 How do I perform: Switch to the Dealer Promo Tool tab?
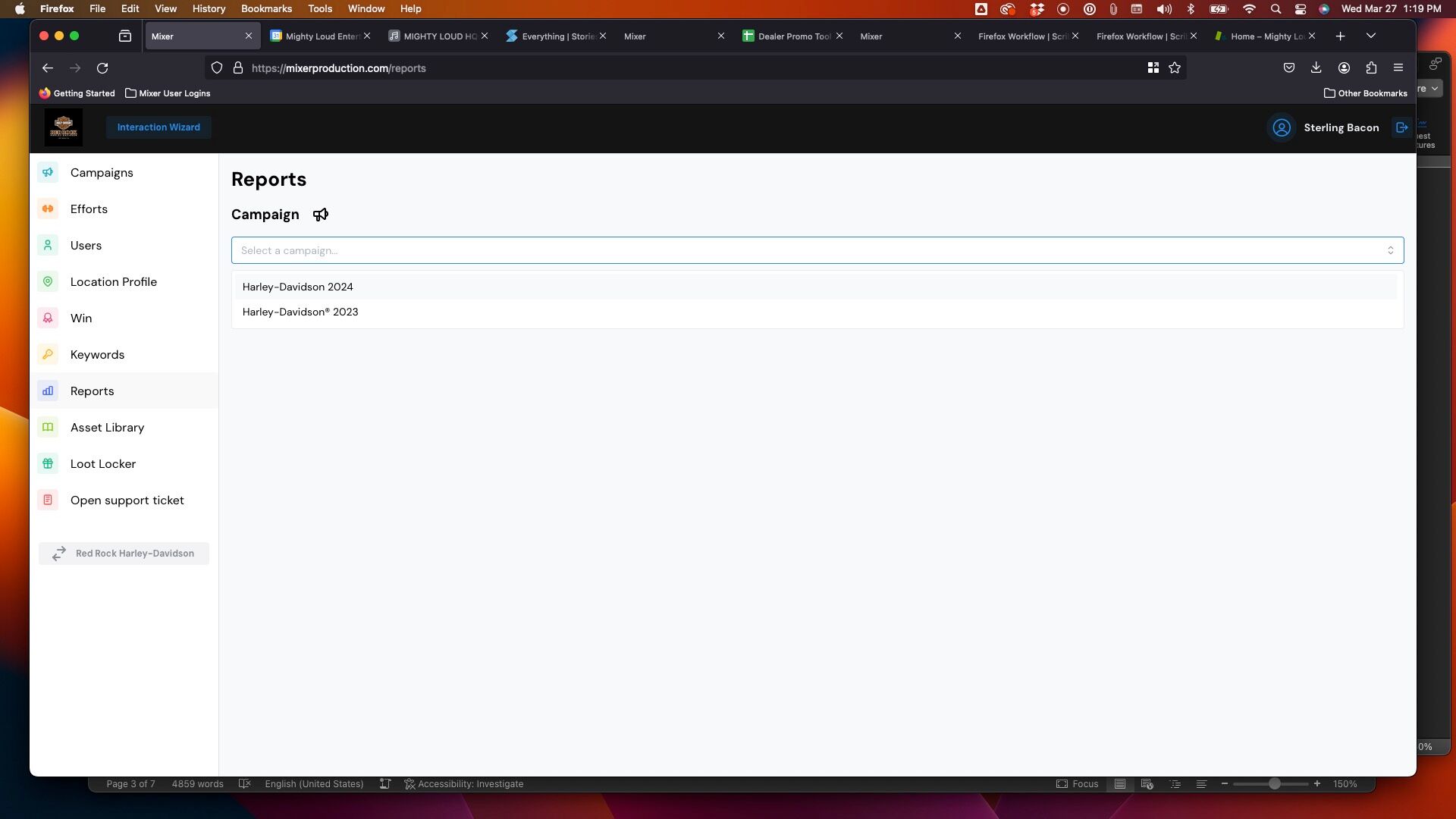click(x=793, y=36)
